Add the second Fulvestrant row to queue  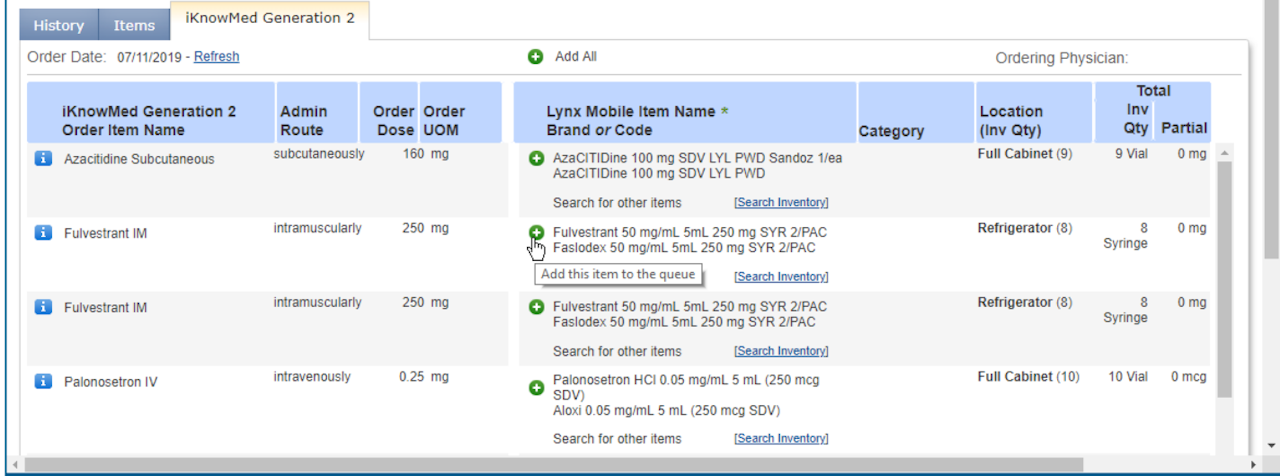point(536,307)
